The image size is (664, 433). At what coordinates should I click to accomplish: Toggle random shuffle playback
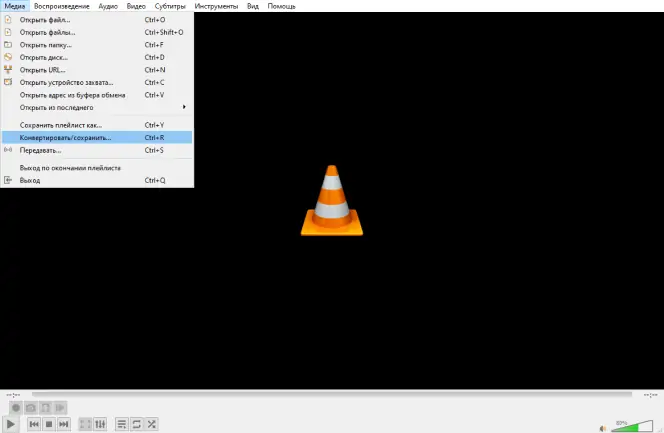152,424
